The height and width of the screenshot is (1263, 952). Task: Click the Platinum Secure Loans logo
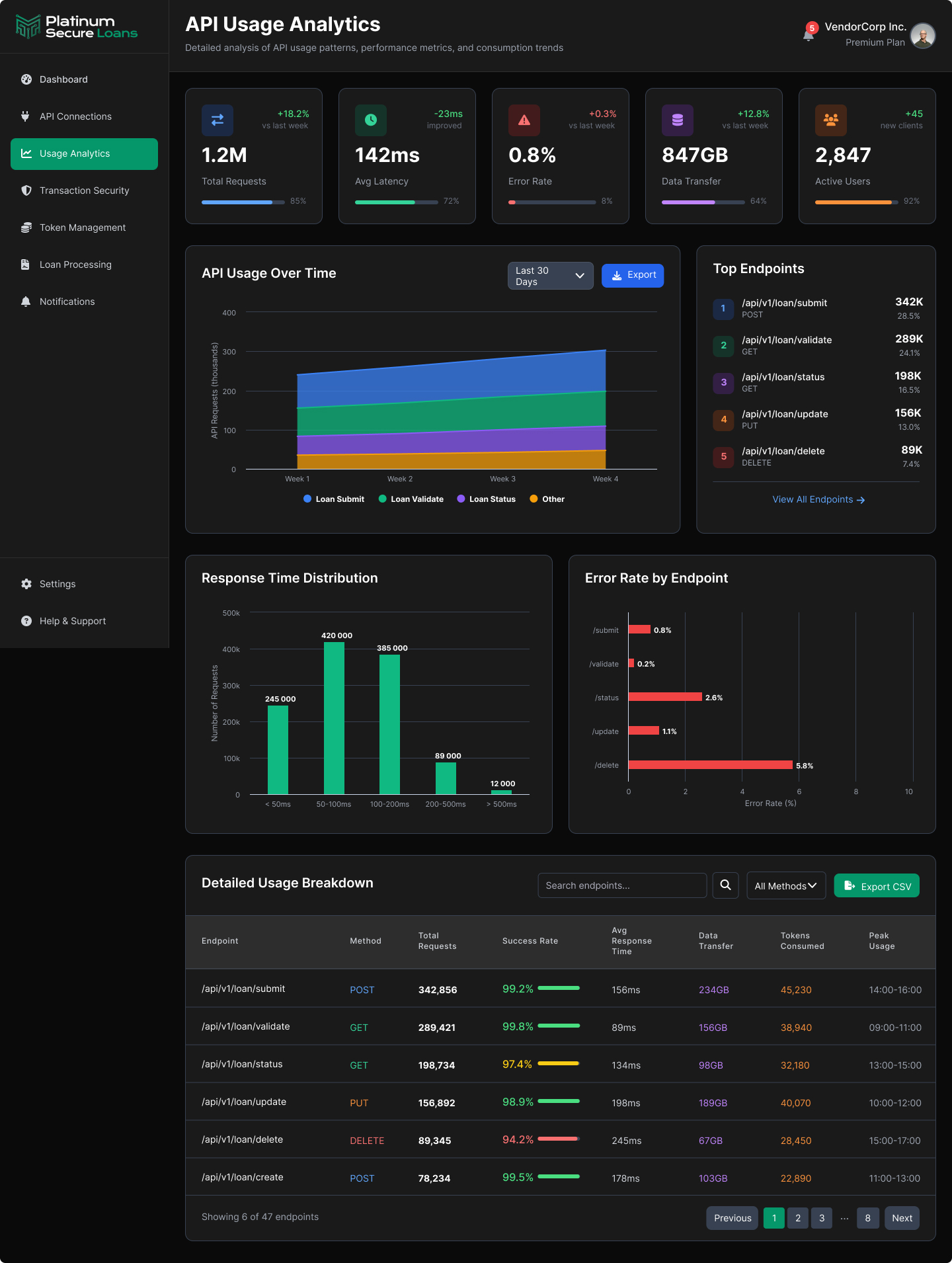[77, 27]
